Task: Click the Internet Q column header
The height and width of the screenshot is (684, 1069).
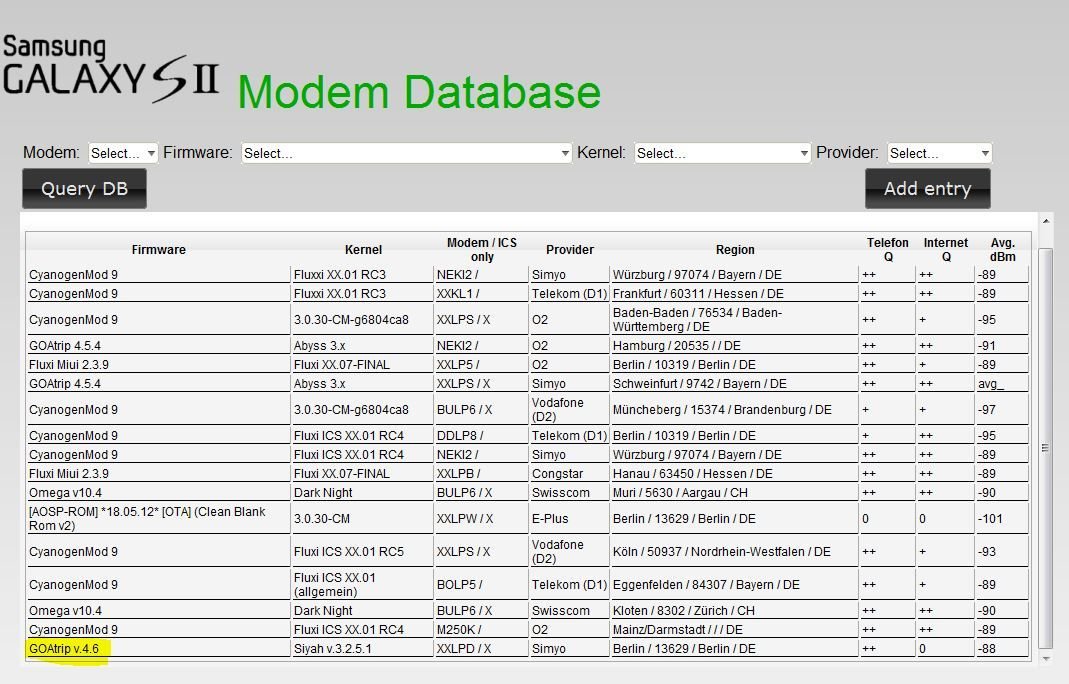Action: click(x=946, y=250)
